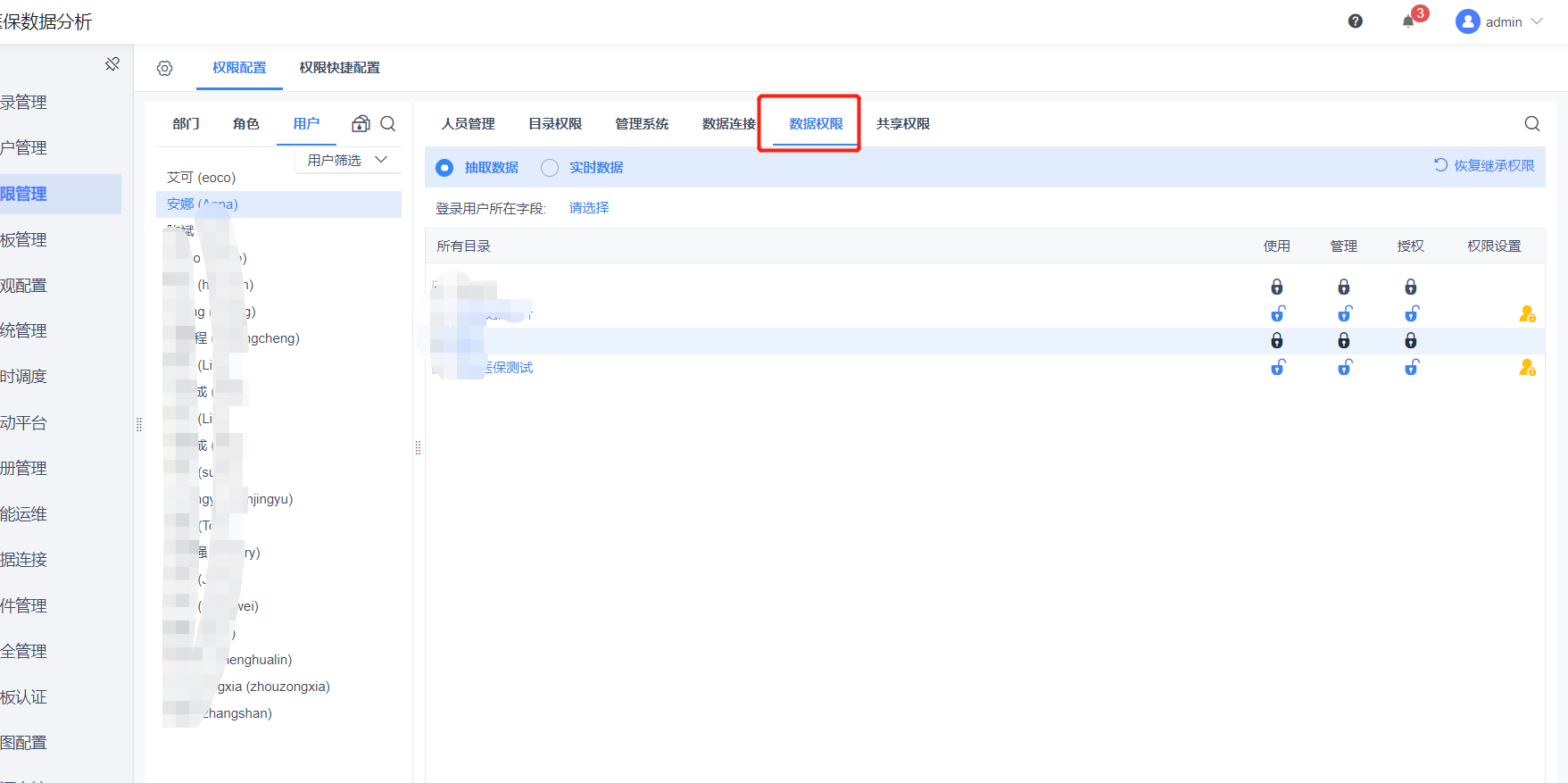Click the 恢复继承权限 link
This screenshot has width=1568, height=783.
coord(1484,165)
